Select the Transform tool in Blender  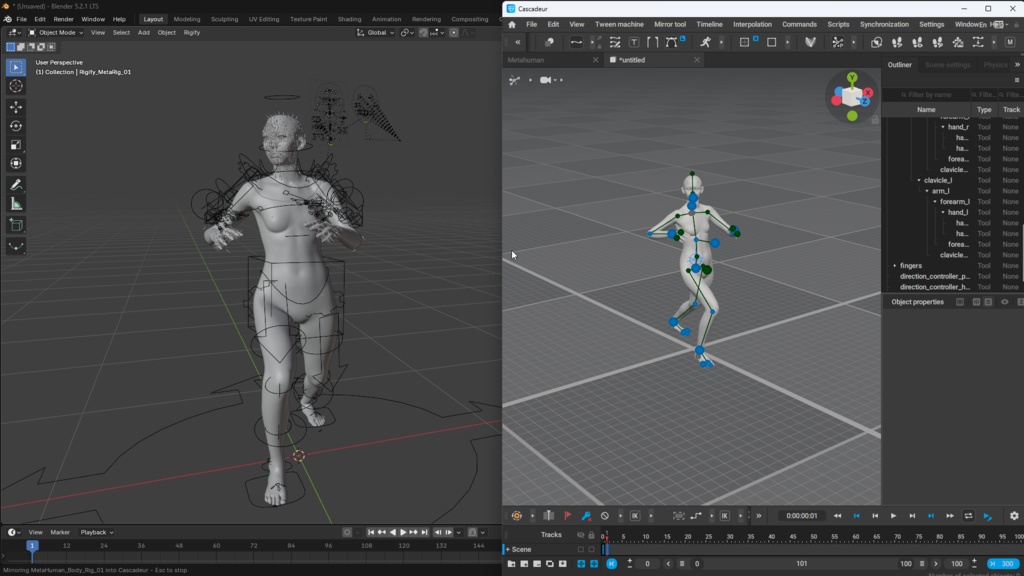[16, 164]
